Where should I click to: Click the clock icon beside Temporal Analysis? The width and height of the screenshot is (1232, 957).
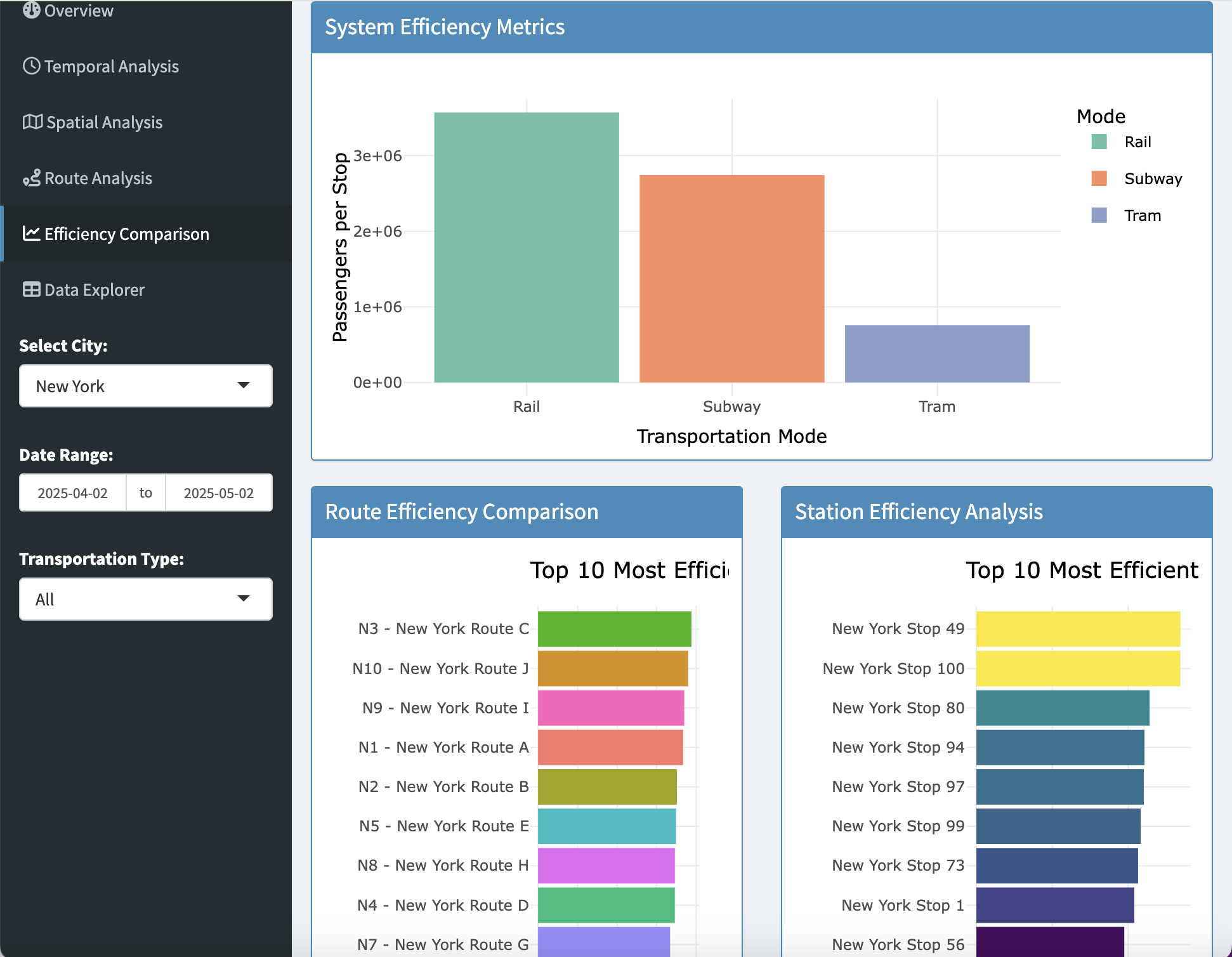click(x=31, y=66)
